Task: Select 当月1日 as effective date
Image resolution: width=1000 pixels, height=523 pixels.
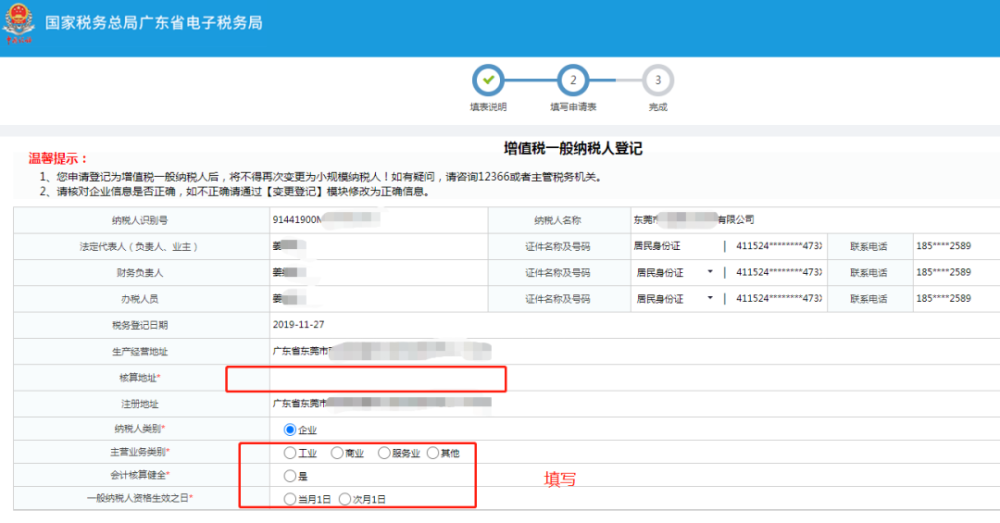Action: (x=290, y=499)
